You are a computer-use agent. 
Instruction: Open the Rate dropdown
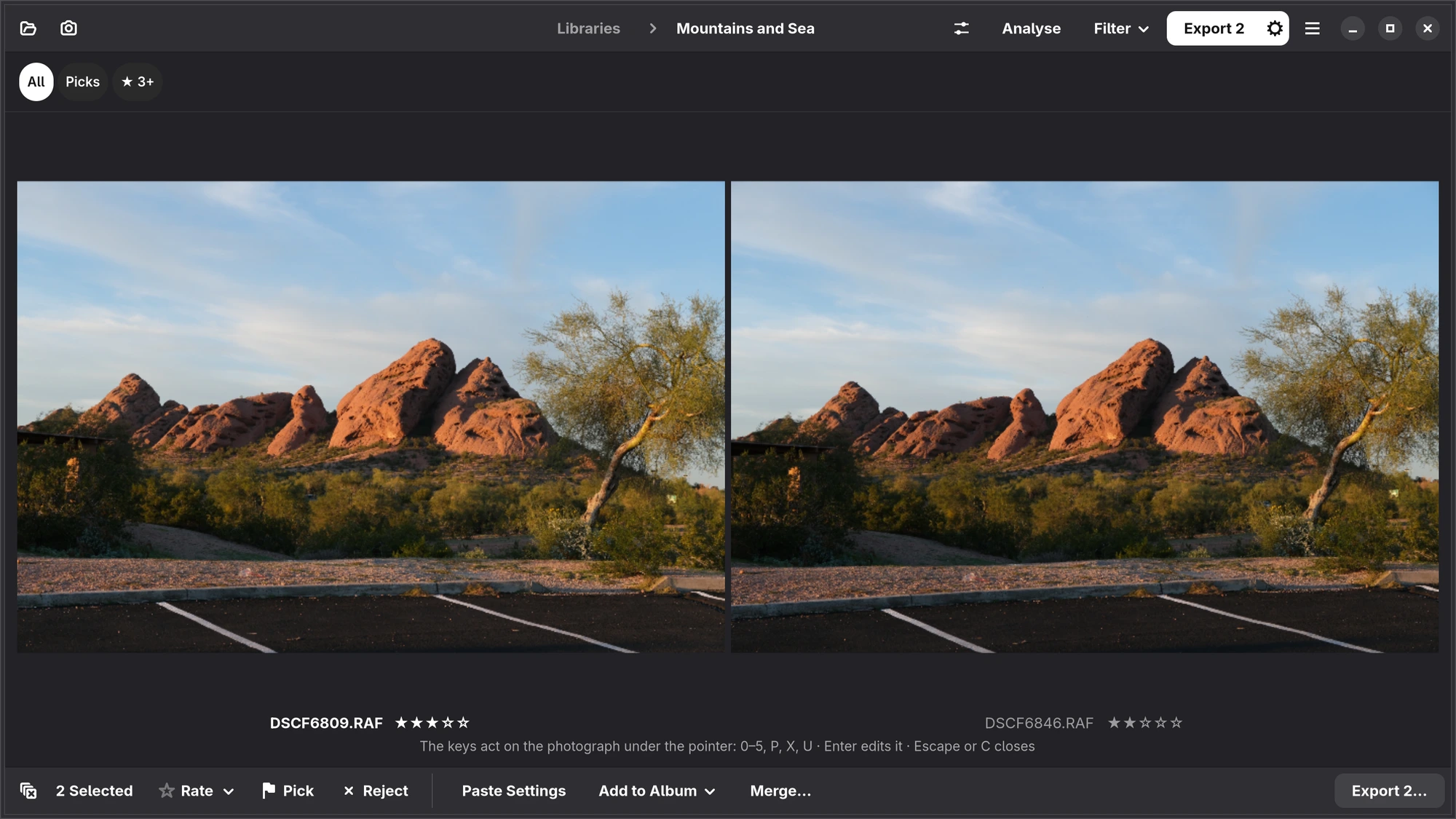197,791
